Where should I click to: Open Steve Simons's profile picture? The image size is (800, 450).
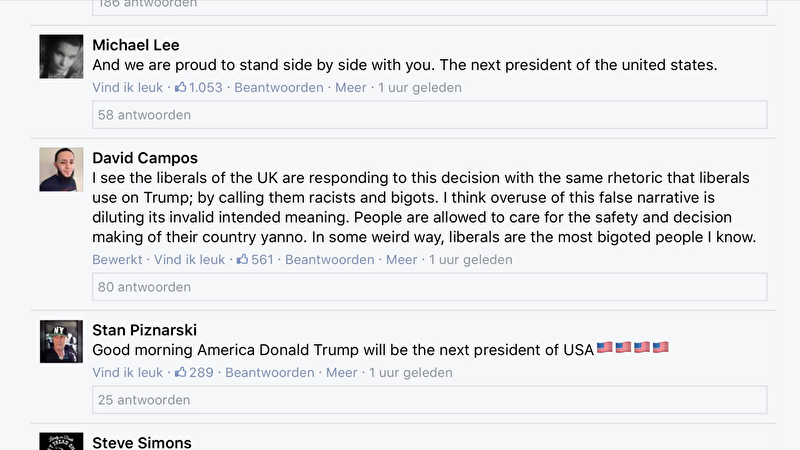61,441
